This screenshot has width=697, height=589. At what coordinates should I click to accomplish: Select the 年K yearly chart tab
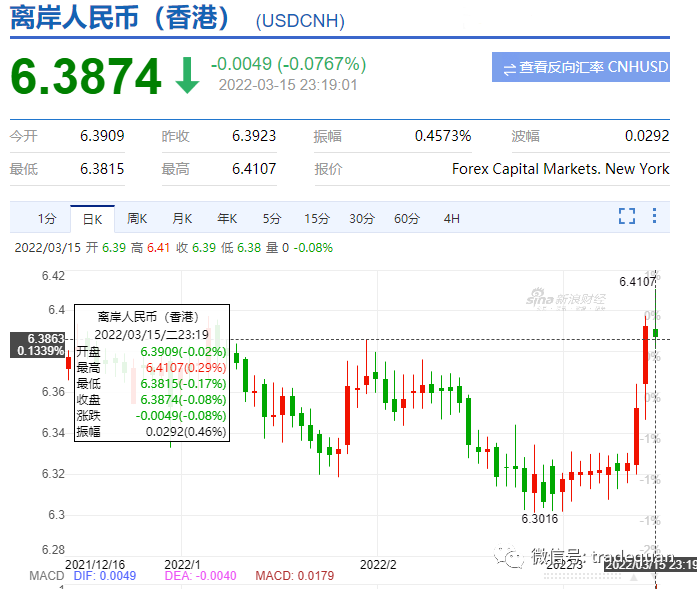(x=227, y=218)
